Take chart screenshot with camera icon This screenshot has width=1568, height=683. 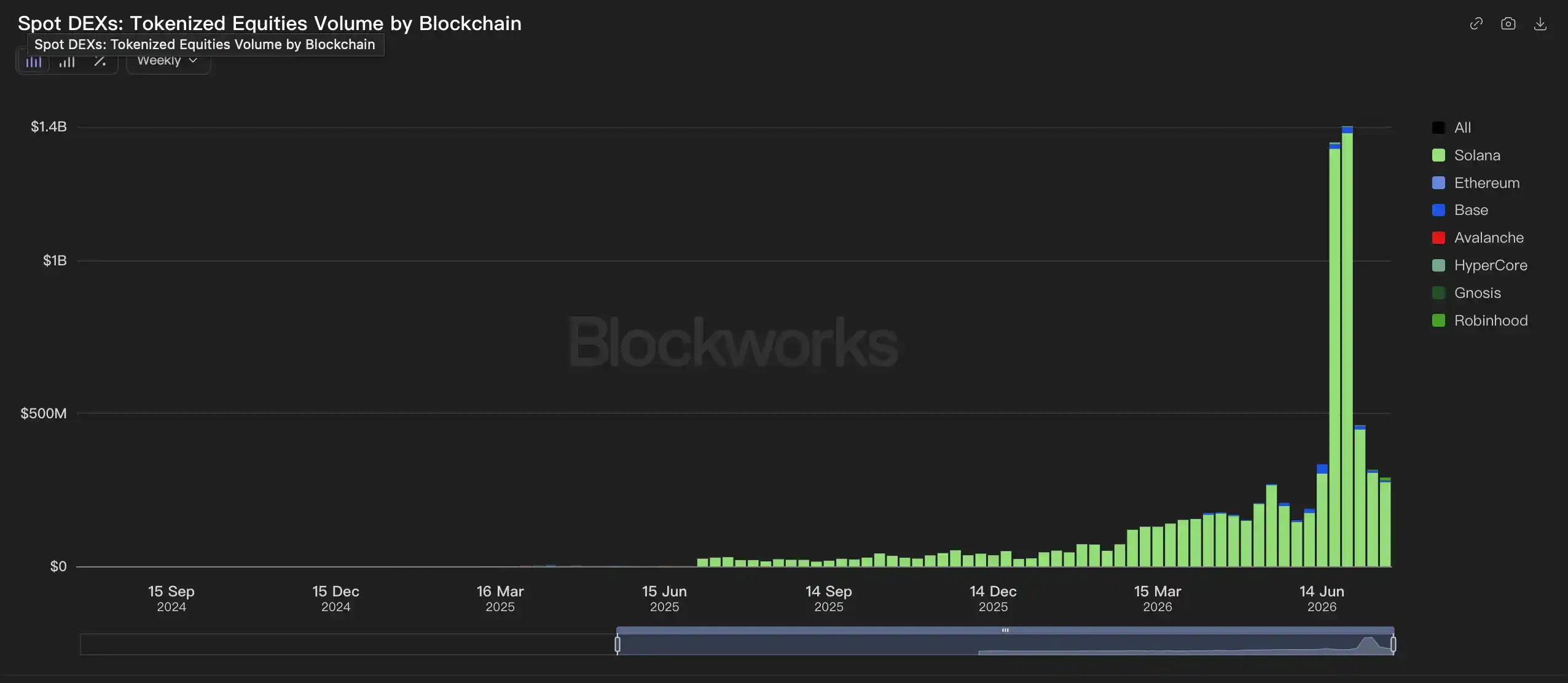point(1508,23)
